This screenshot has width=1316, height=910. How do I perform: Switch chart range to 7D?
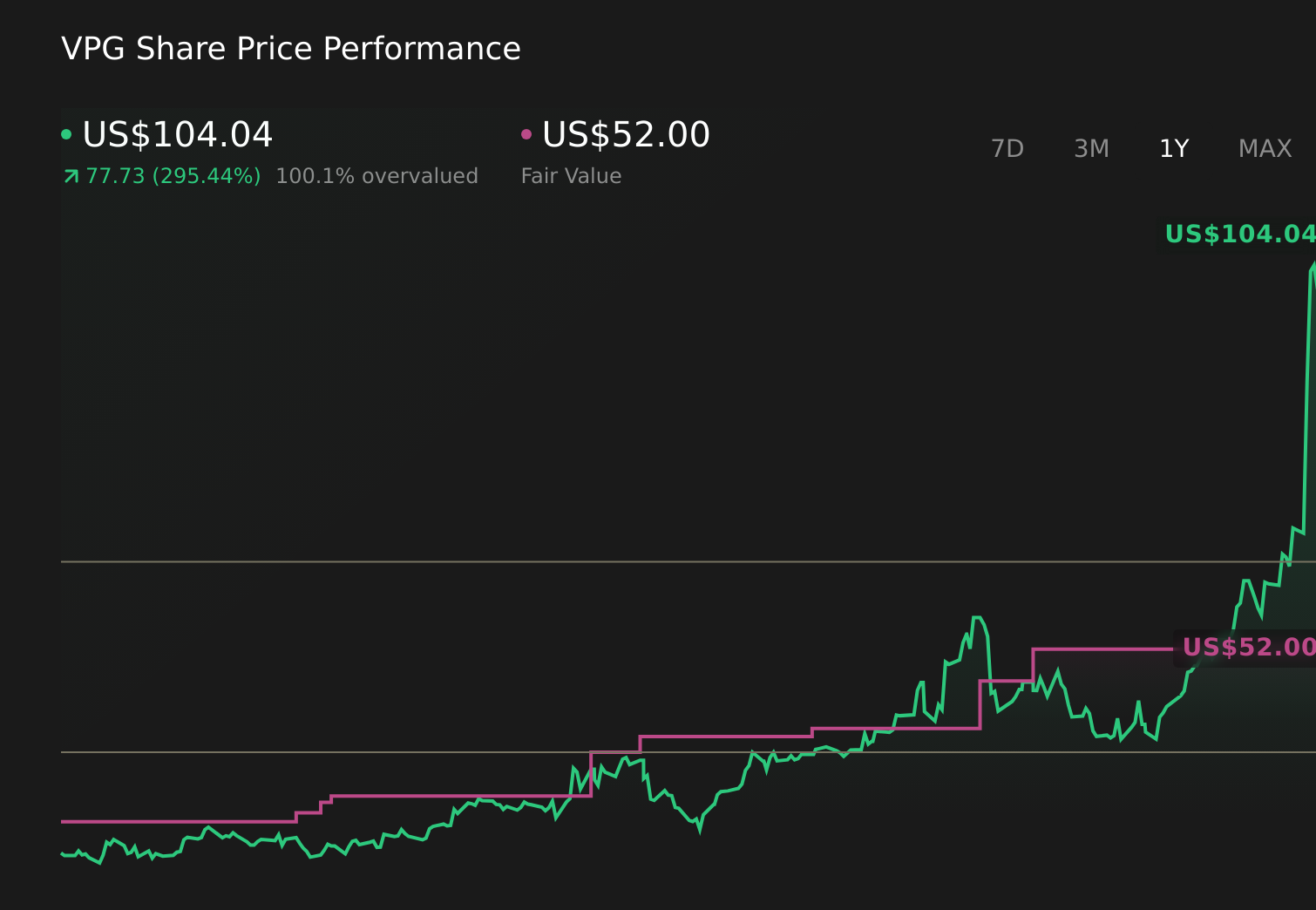point(1007,149)
